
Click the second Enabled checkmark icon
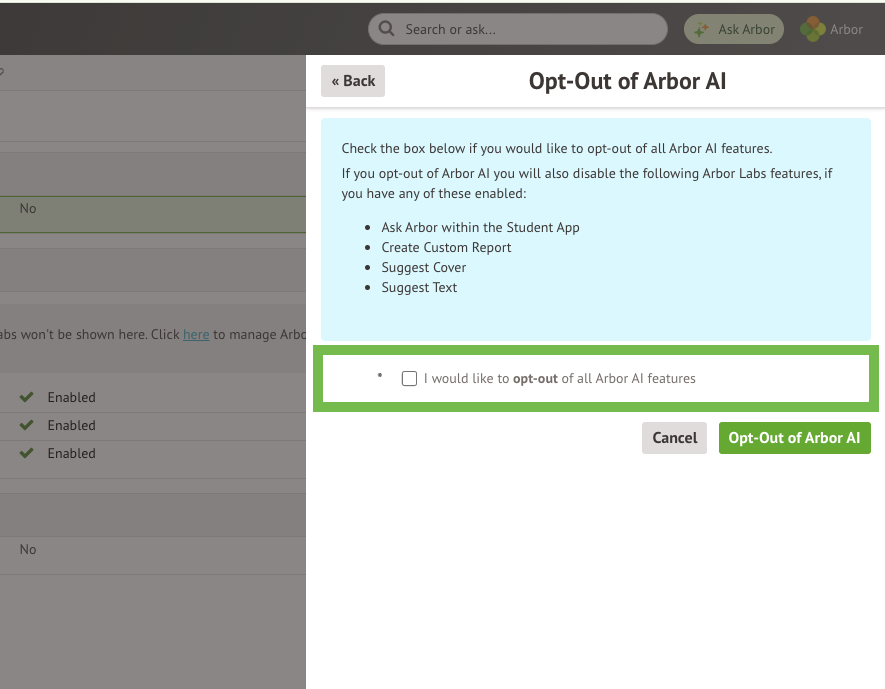click(x=26, y=425)
